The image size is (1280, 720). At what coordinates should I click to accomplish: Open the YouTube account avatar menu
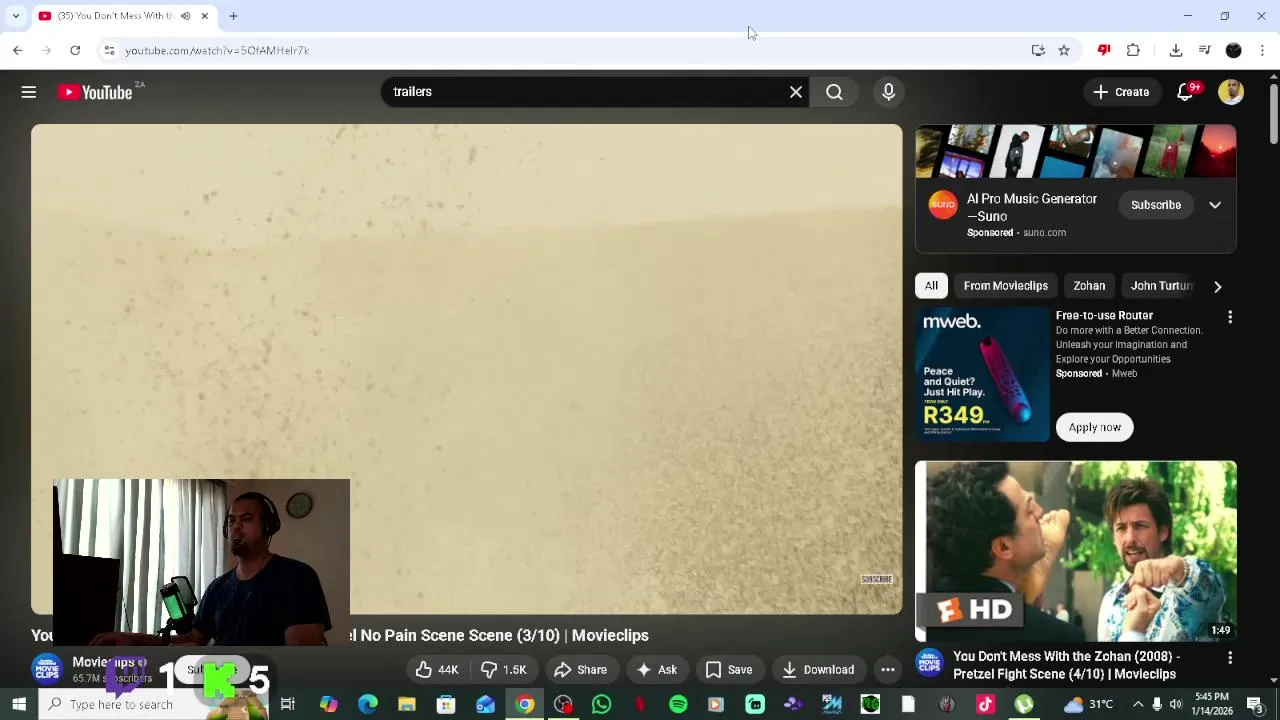point(1231,92)
